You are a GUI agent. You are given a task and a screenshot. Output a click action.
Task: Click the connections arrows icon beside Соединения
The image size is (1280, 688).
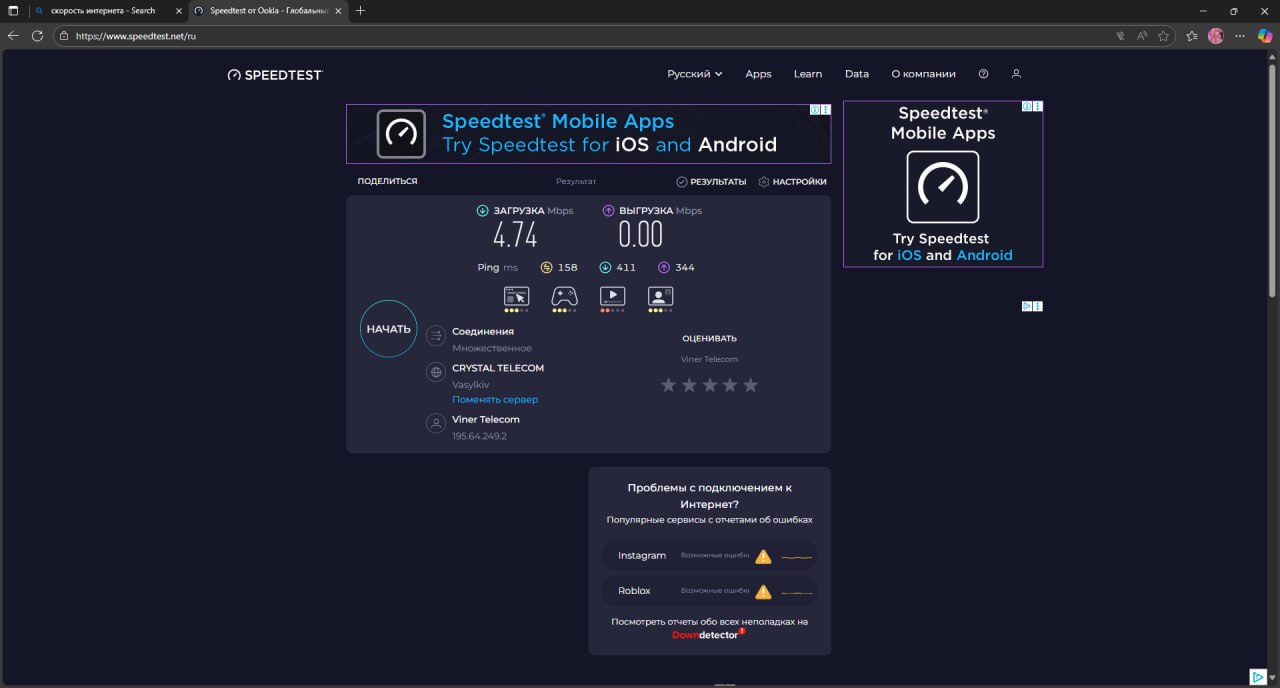tap(436, 336)
